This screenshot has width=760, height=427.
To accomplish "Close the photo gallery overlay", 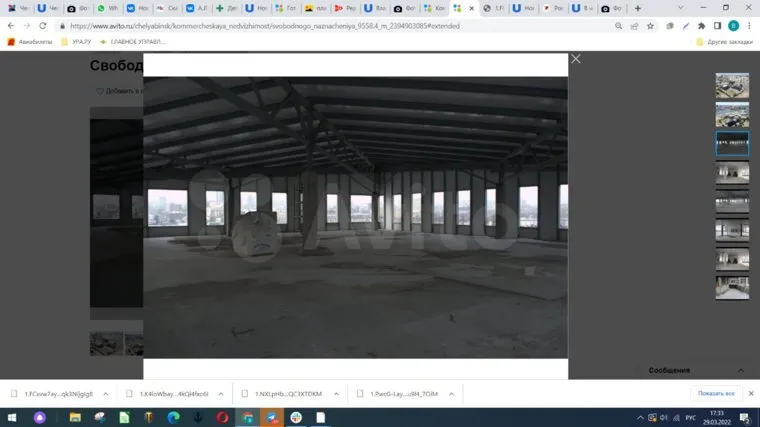I will pos(575,59).
